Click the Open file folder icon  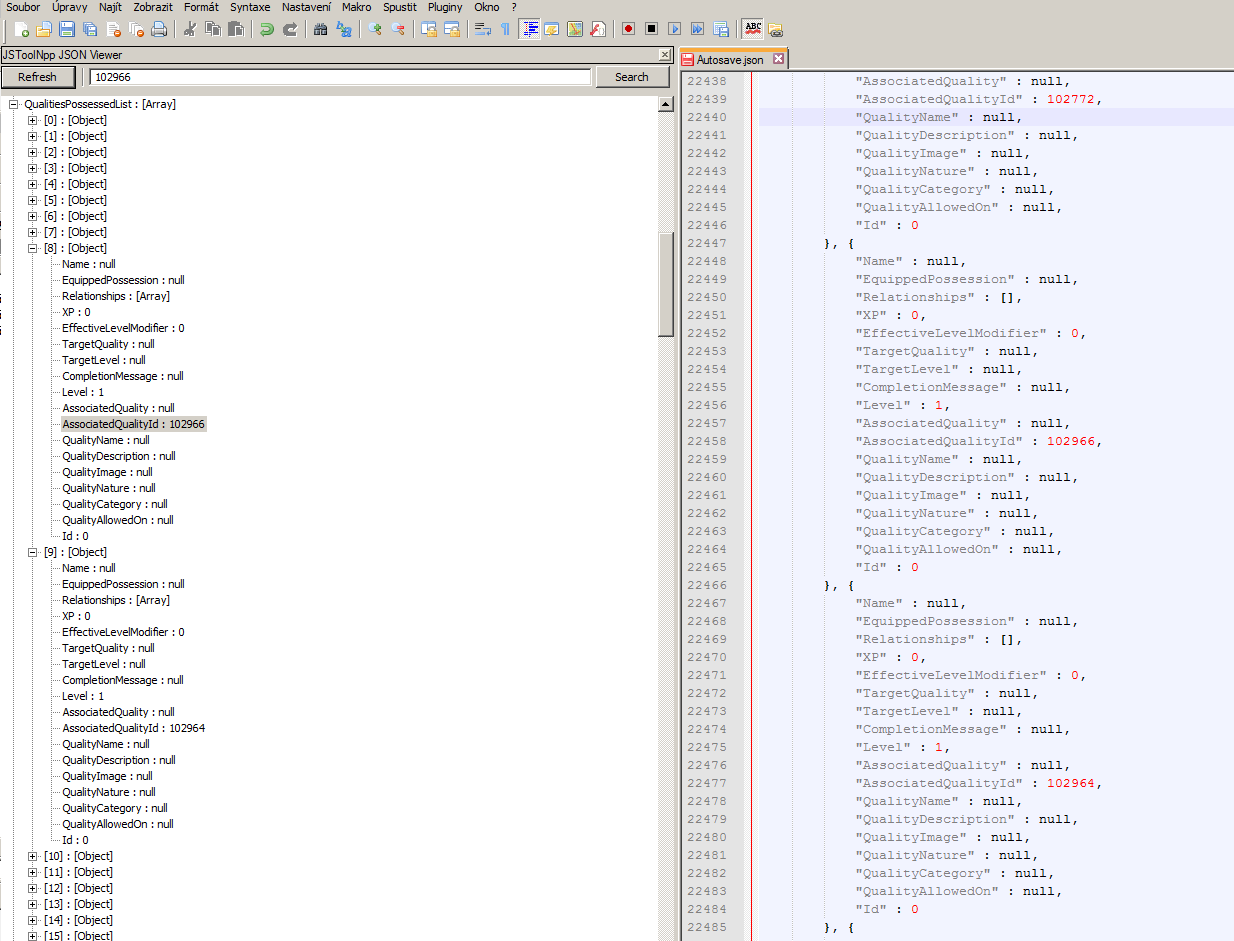point(44,29)
